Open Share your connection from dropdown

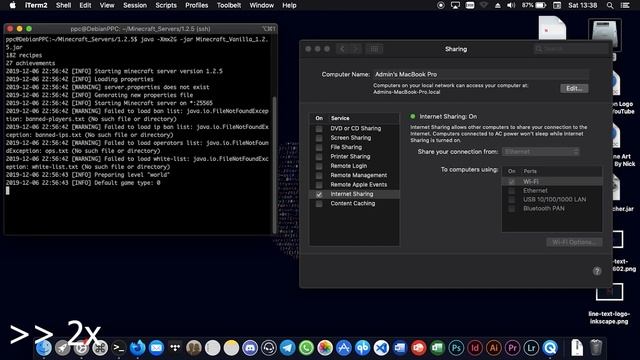click(541, 152)
